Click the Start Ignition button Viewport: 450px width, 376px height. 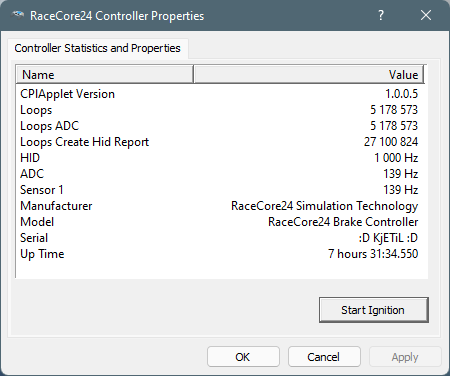coord(374,310)
